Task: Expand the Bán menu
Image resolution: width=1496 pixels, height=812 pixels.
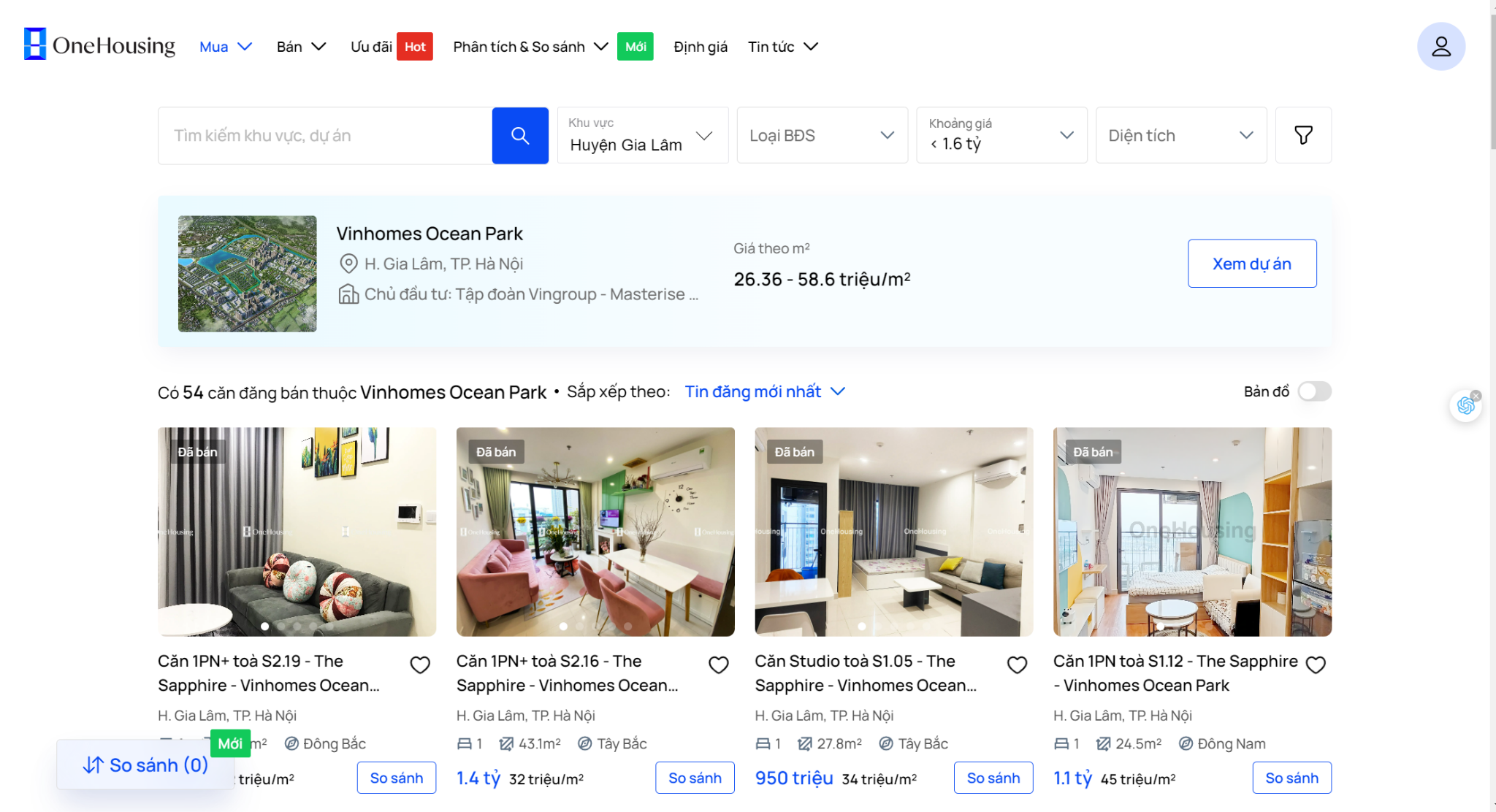Action: coord(301,47)
